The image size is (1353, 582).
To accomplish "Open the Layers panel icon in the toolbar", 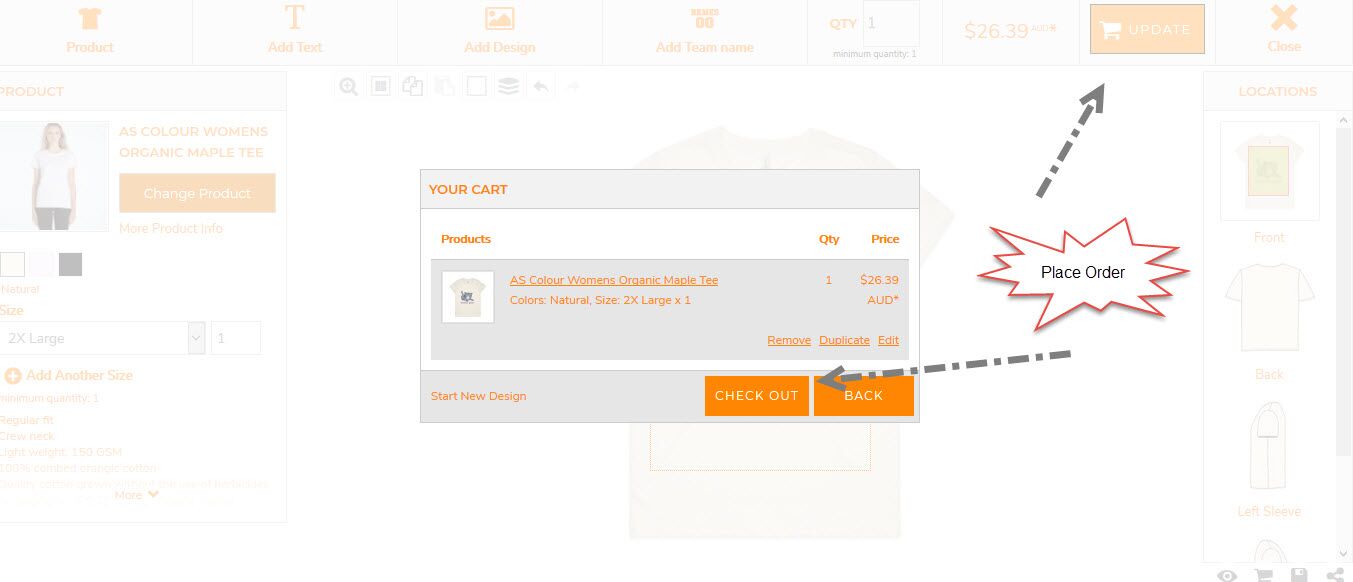I will [x=509, y=86].
